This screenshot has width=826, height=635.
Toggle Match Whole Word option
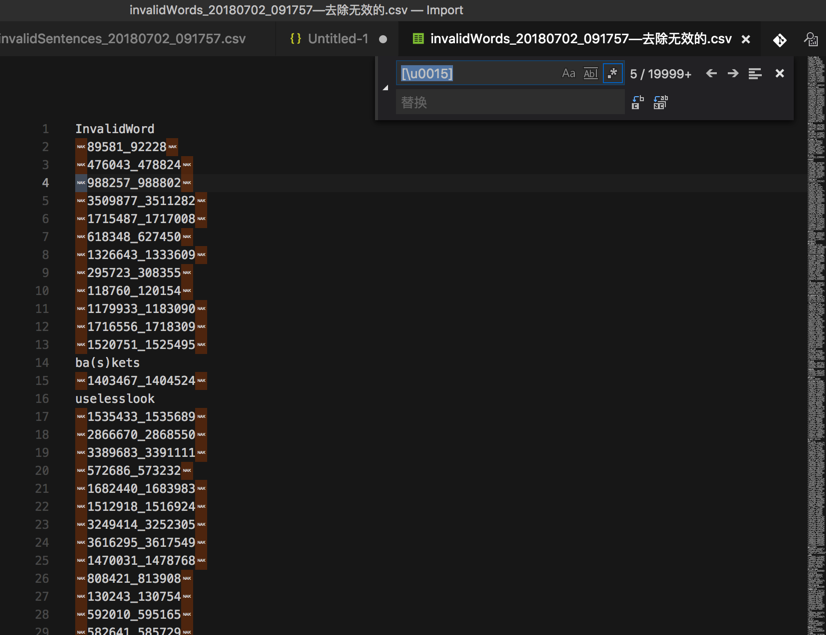[590, 73]
